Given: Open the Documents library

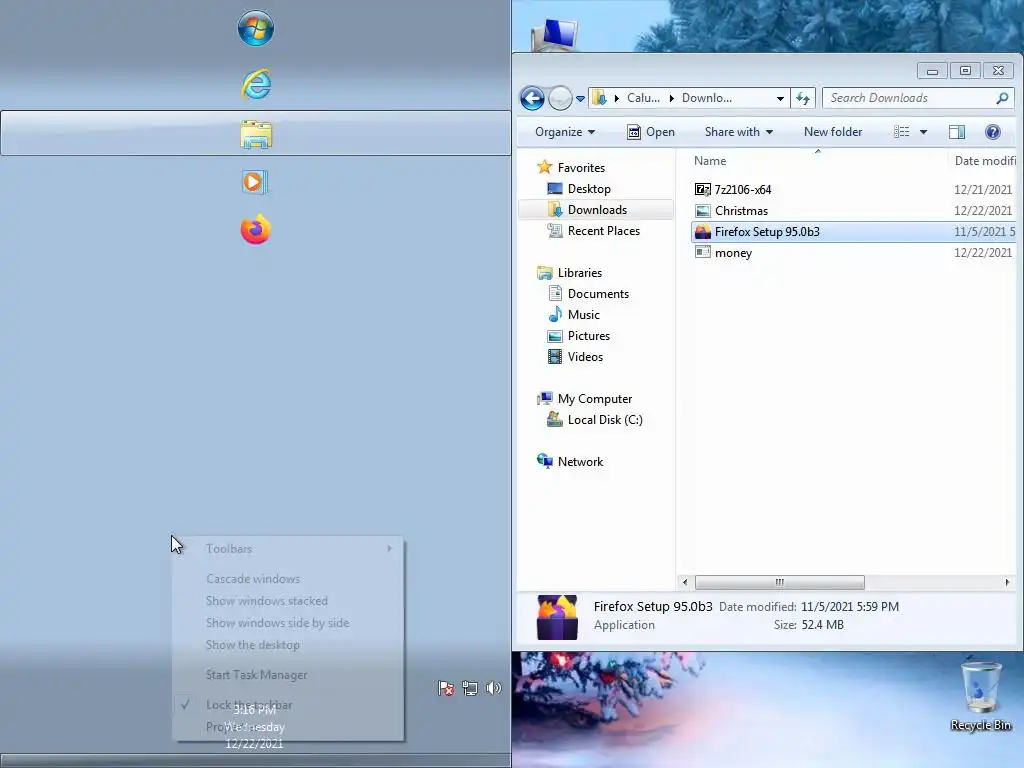Looking at the screenshot, I should click(598, 294).
